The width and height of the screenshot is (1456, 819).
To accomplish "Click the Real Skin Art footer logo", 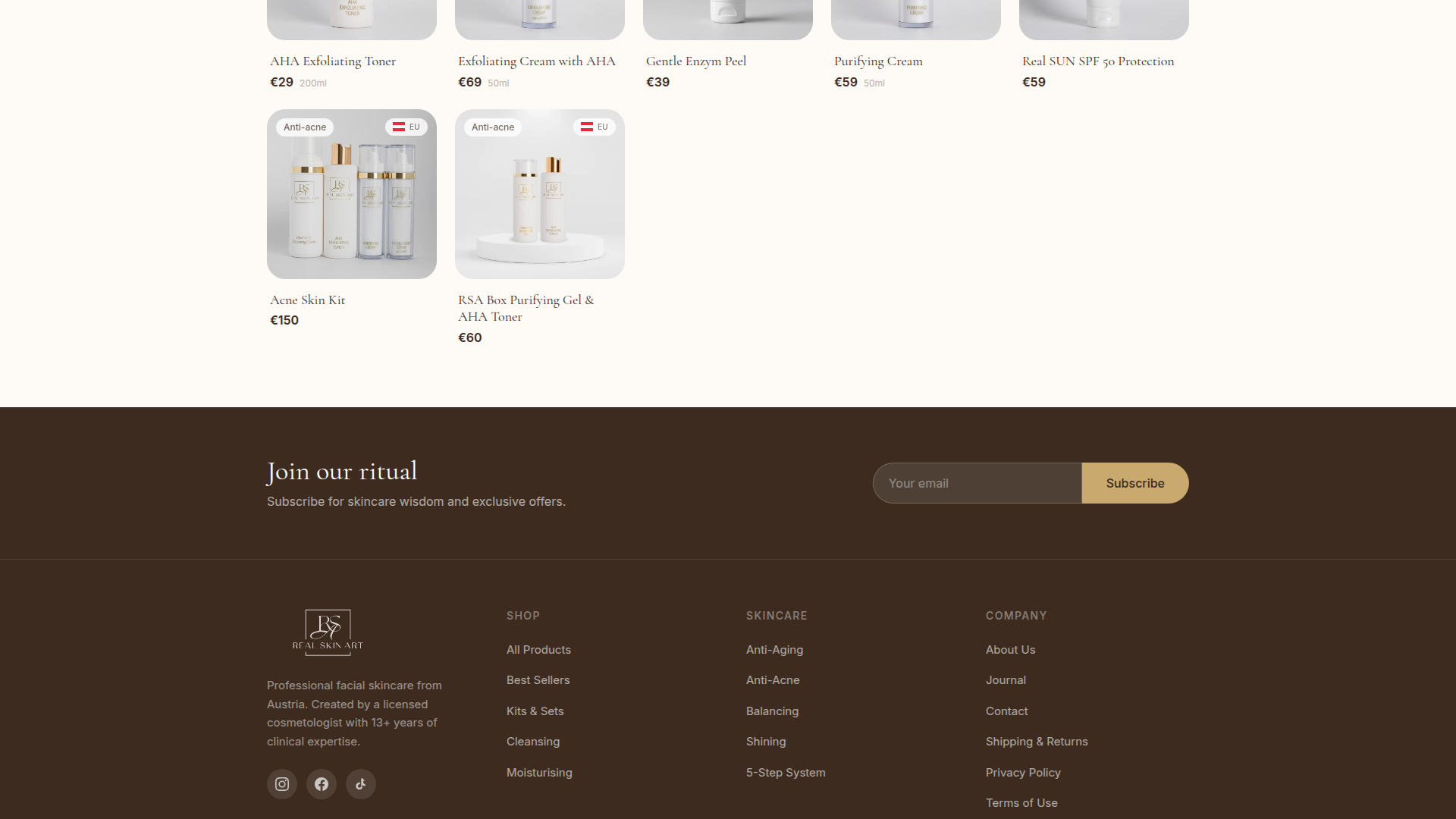I will pos(328,632).
